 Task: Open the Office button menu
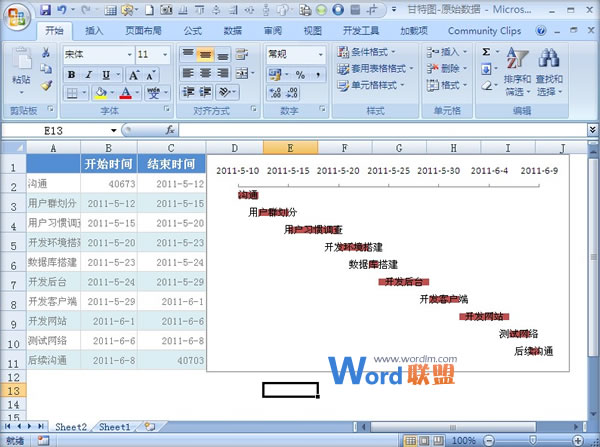pyautogui.click(x=16, y=17)
